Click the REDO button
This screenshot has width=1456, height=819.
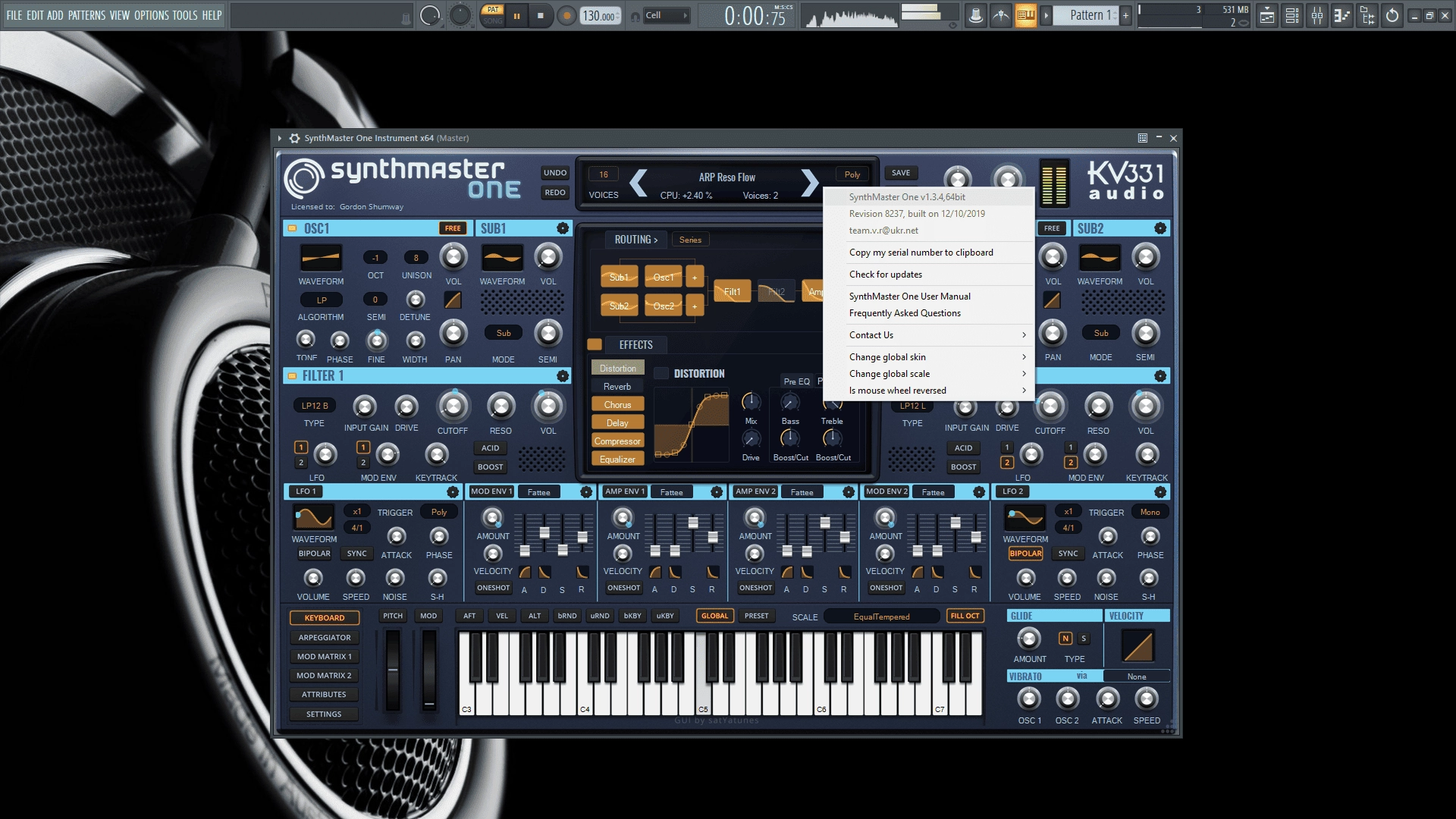[555, 193]
